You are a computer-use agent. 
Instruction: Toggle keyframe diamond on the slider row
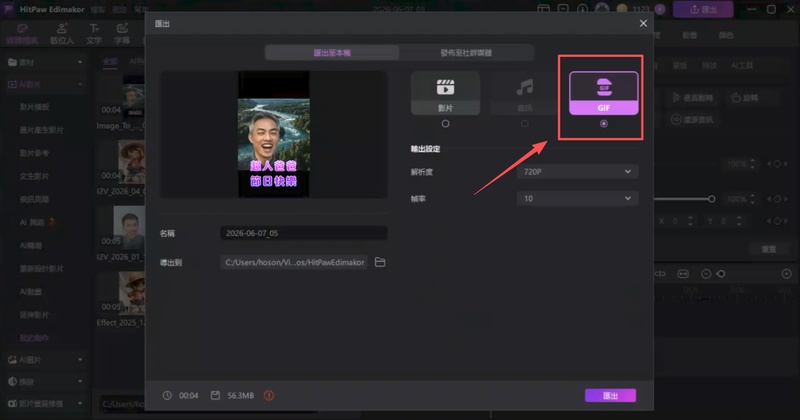point(778,199)
